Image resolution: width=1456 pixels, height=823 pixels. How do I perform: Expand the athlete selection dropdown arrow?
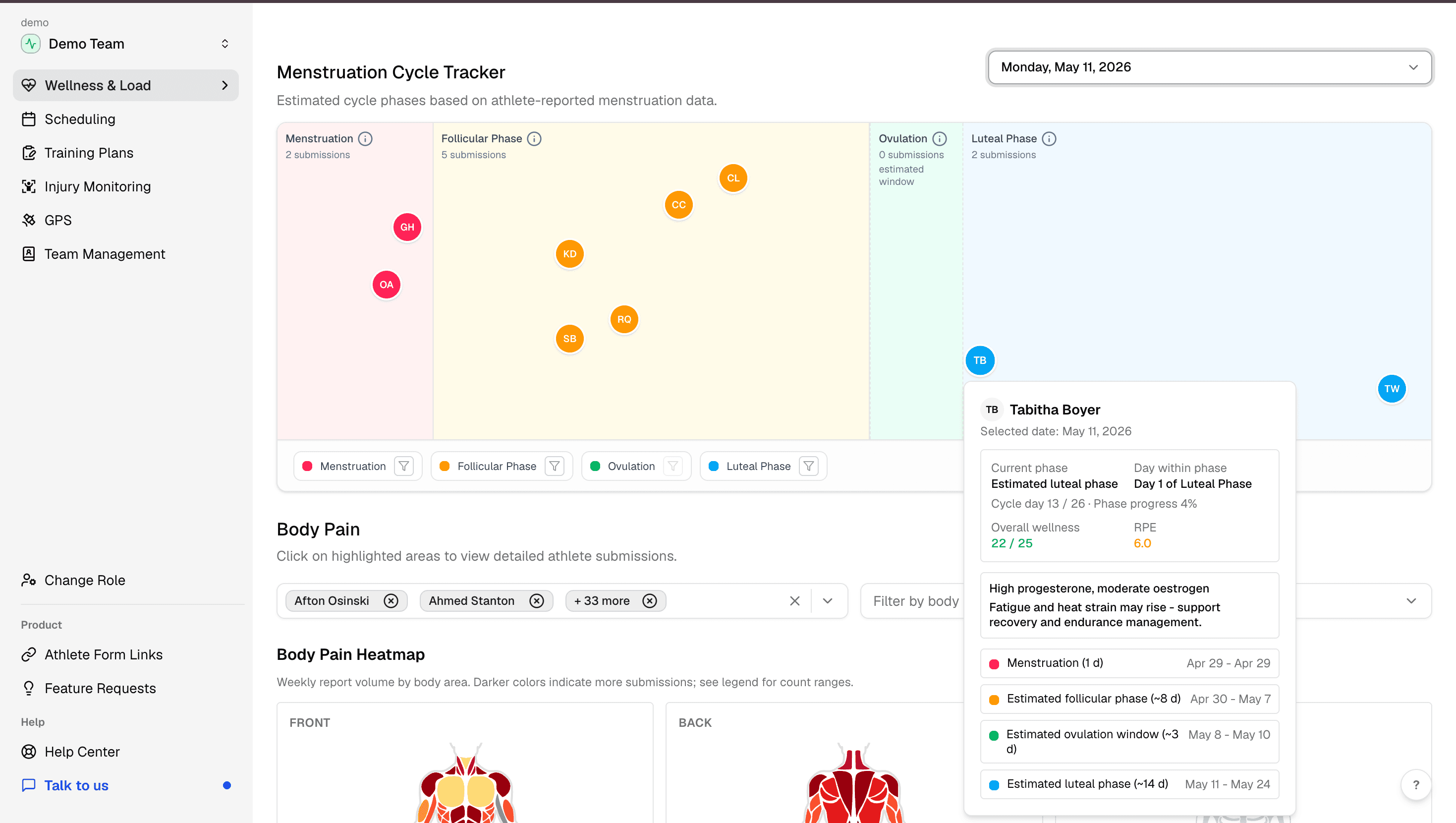[828, 601]
